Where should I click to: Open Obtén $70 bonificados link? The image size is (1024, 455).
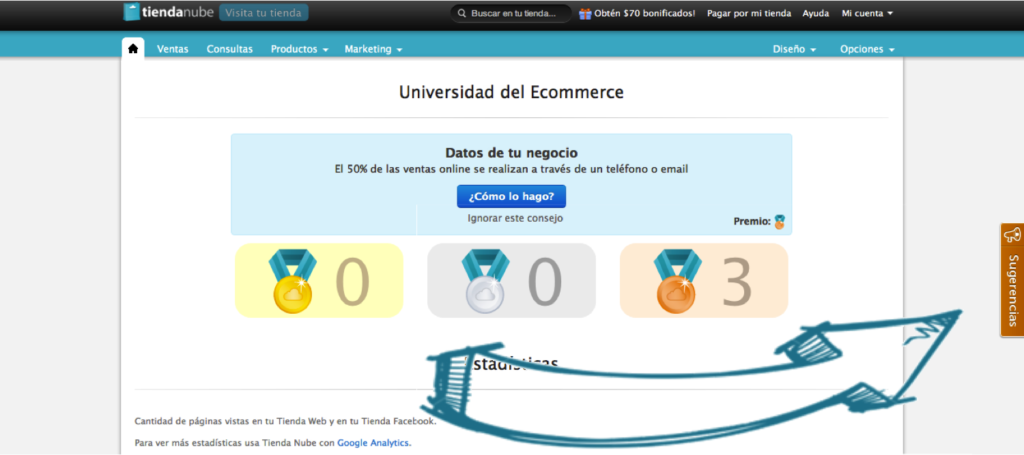click(x=645, y=13)
